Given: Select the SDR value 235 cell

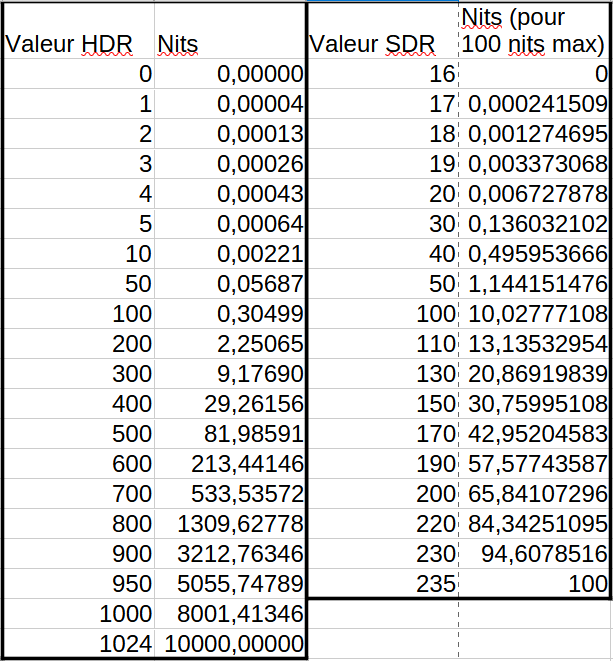Looking at the screenshot, I should coord(382,584).
